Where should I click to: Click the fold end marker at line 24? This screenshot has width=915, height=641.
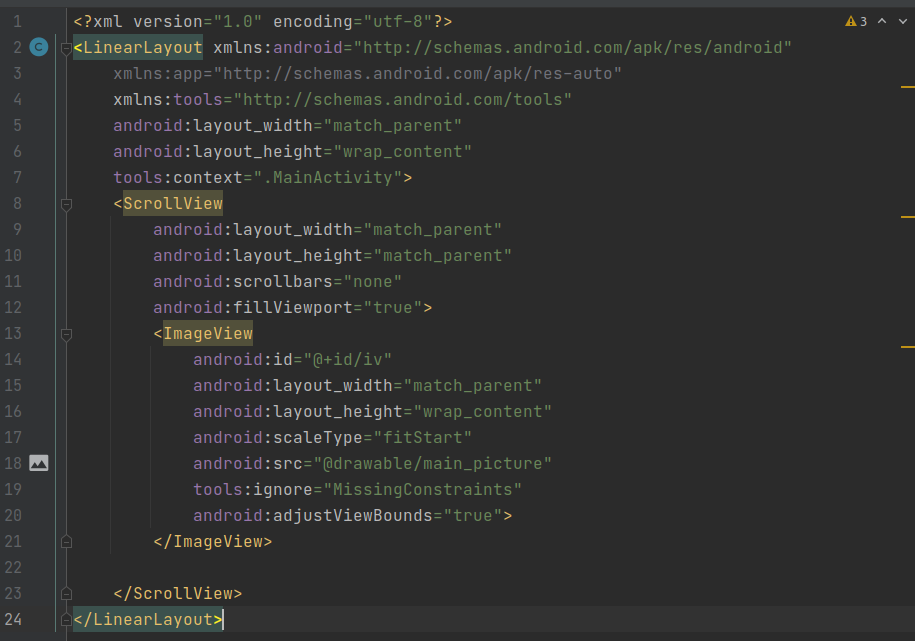[67, 619]
